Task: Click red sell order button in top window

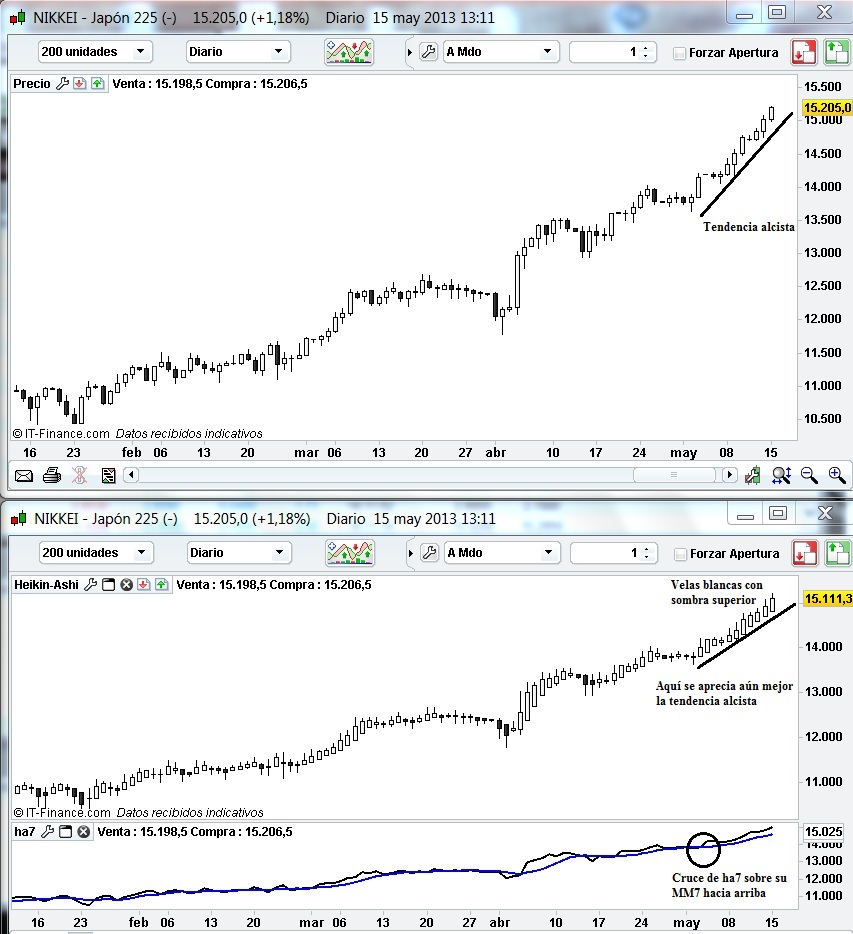Action: (804, 52)
